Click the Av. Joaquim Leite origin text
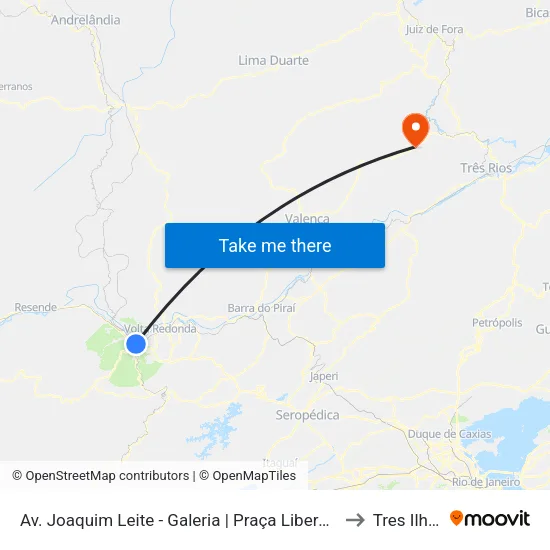This screenshot has height=550, width=550. 175,520
